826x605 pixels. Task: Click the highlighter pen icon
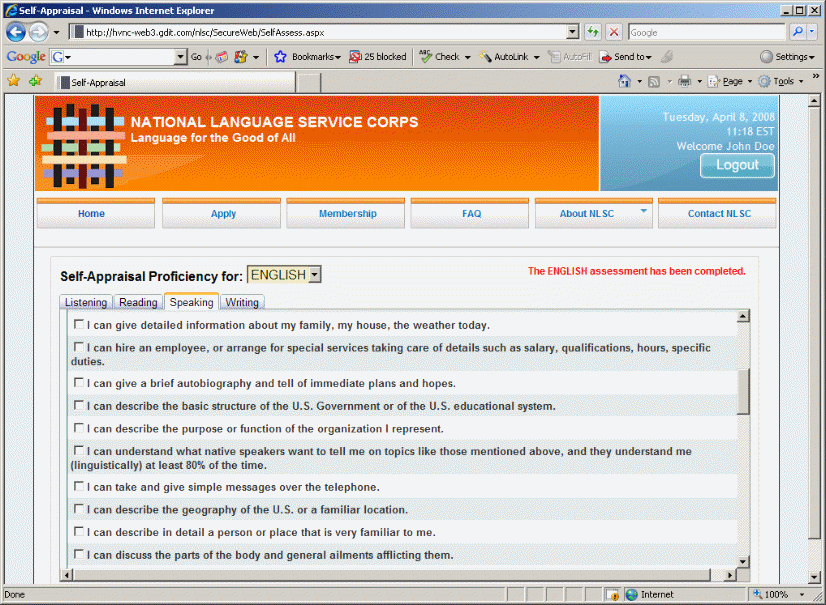click(x=667, y=56)
